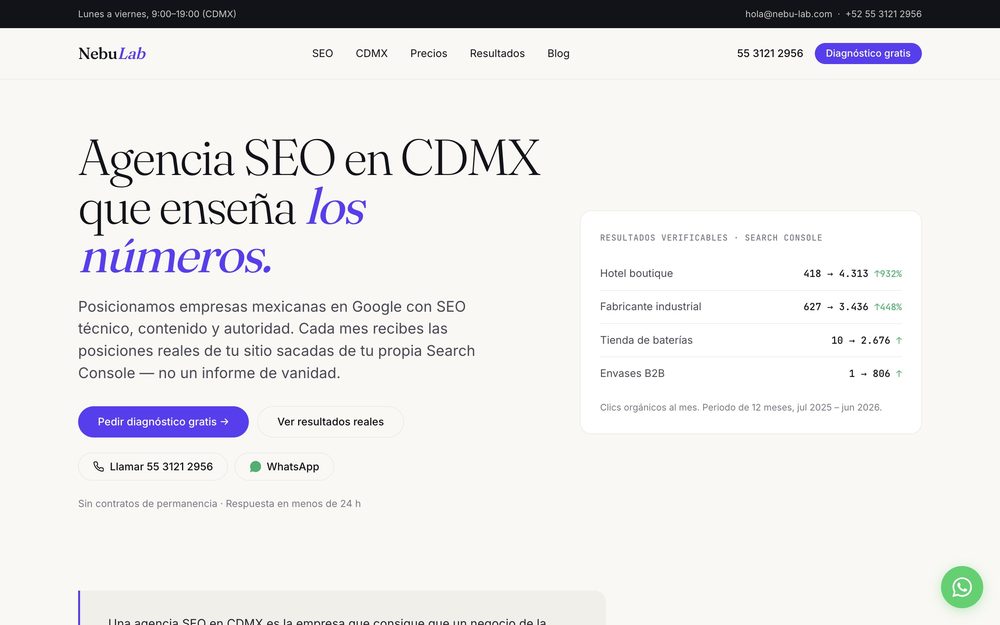Image resolution: width=1000 pixels, height=625 pixels.
Task: Open the Resultados nav item
Action: 497,54
